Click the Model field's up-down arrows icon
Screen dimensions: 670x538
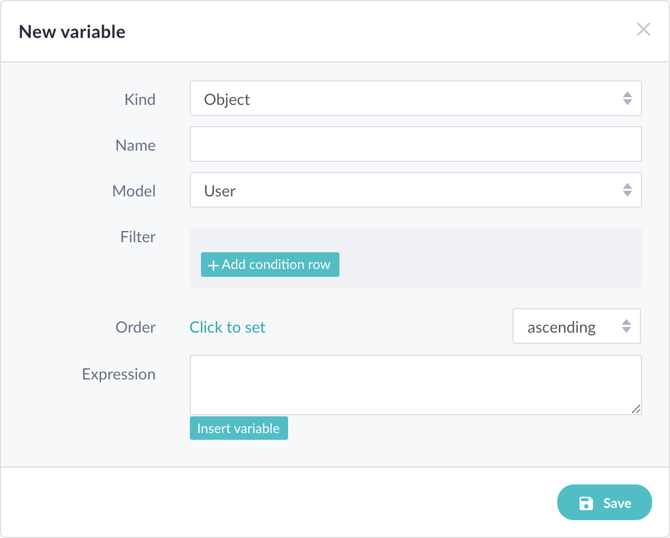click(x=627, y=190)
